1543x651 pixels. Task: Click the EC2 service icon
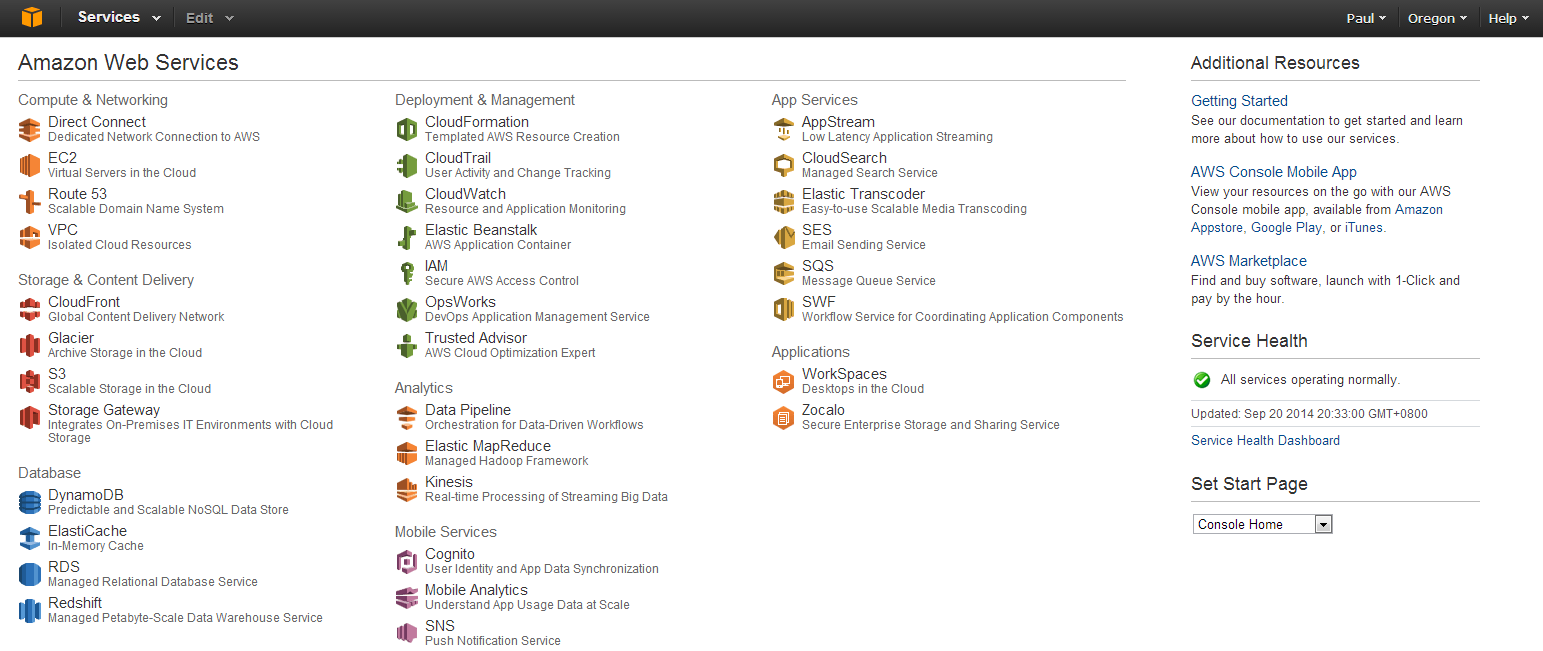(x=30, y=166)
